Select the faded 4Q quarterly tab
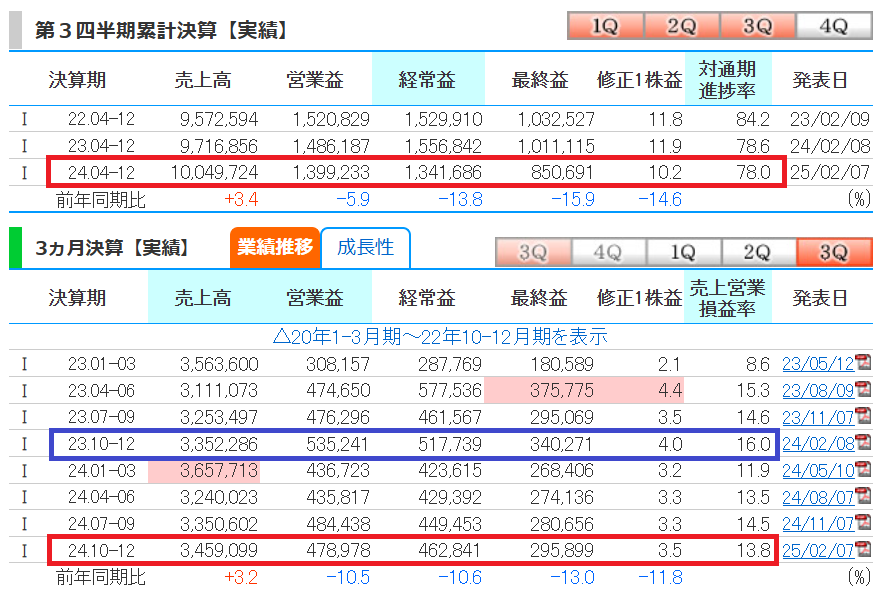 [x=609, y=252]
